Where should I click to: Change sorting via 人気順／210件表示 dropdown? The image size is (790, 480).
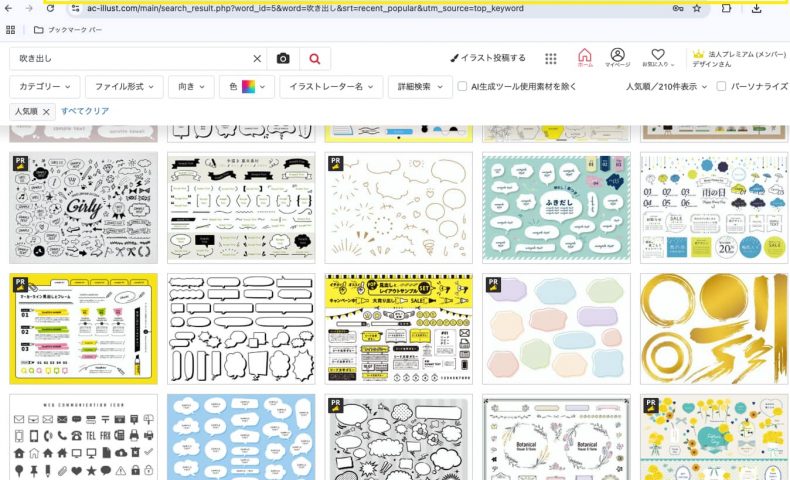pyautogui.click(x=666, y=87)
